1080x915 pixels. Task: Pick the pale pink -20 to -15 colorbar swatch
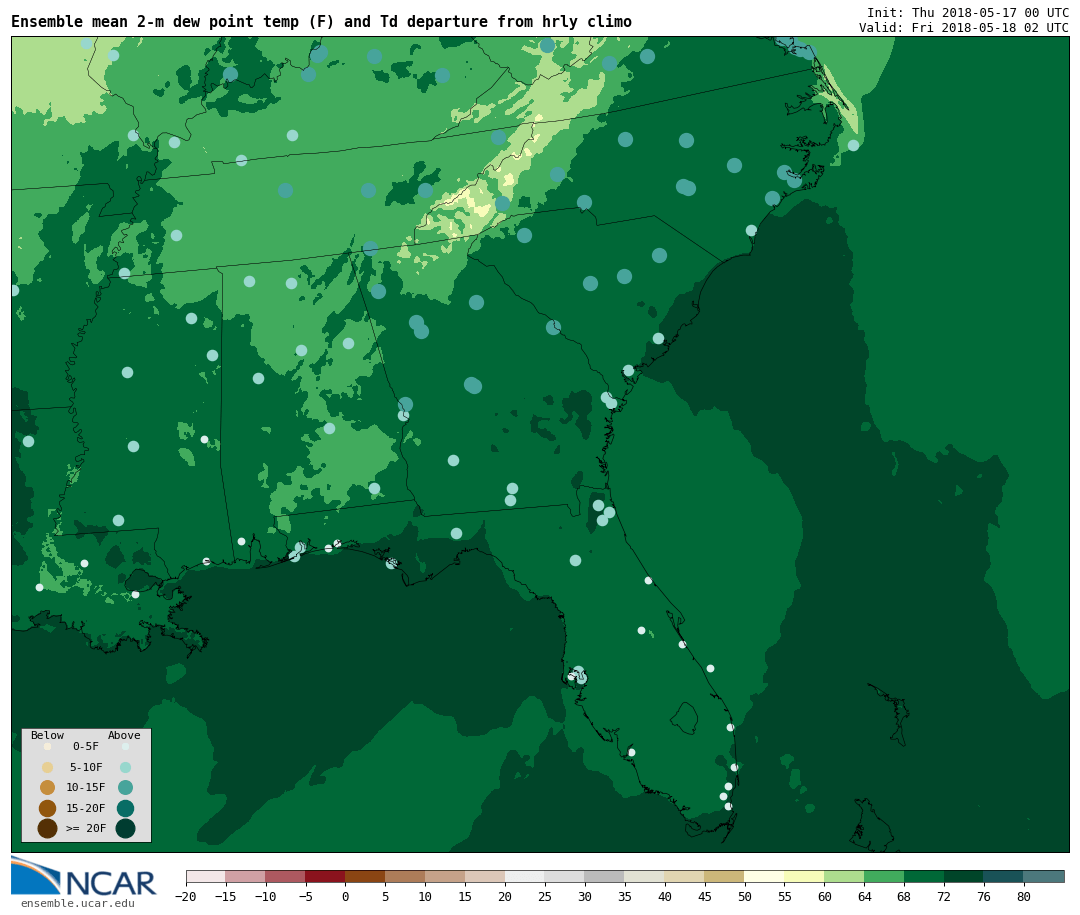tap(206, 876)
